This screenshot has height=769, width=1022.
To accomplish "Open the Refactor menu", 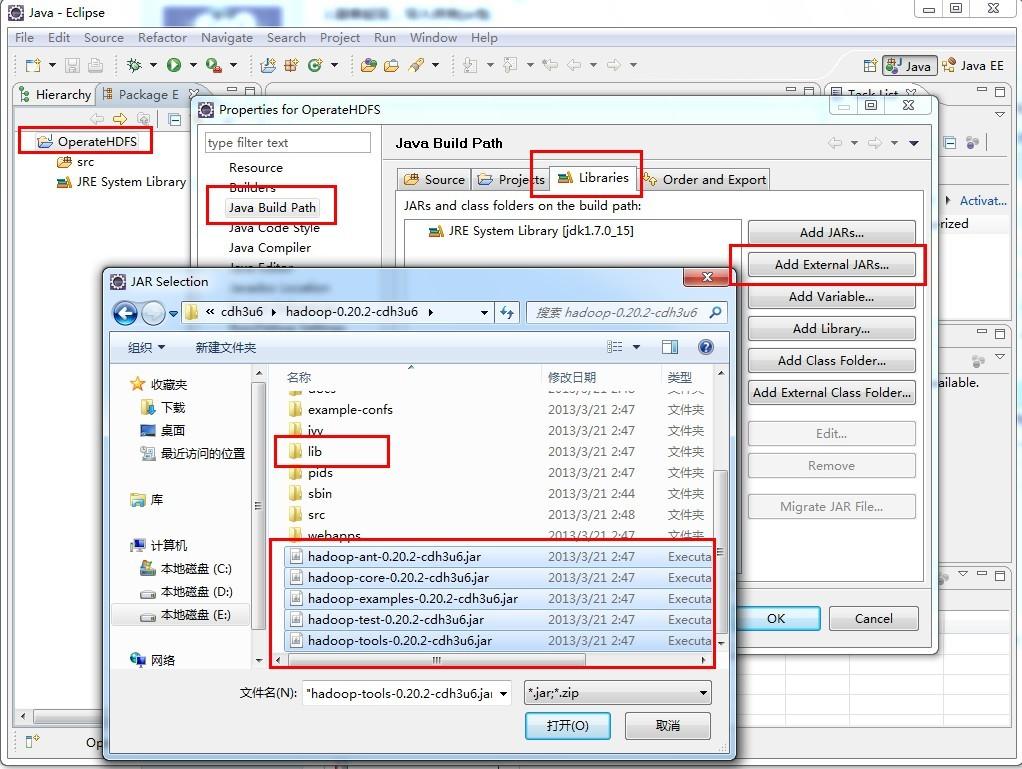I will [x=162, y=38].
